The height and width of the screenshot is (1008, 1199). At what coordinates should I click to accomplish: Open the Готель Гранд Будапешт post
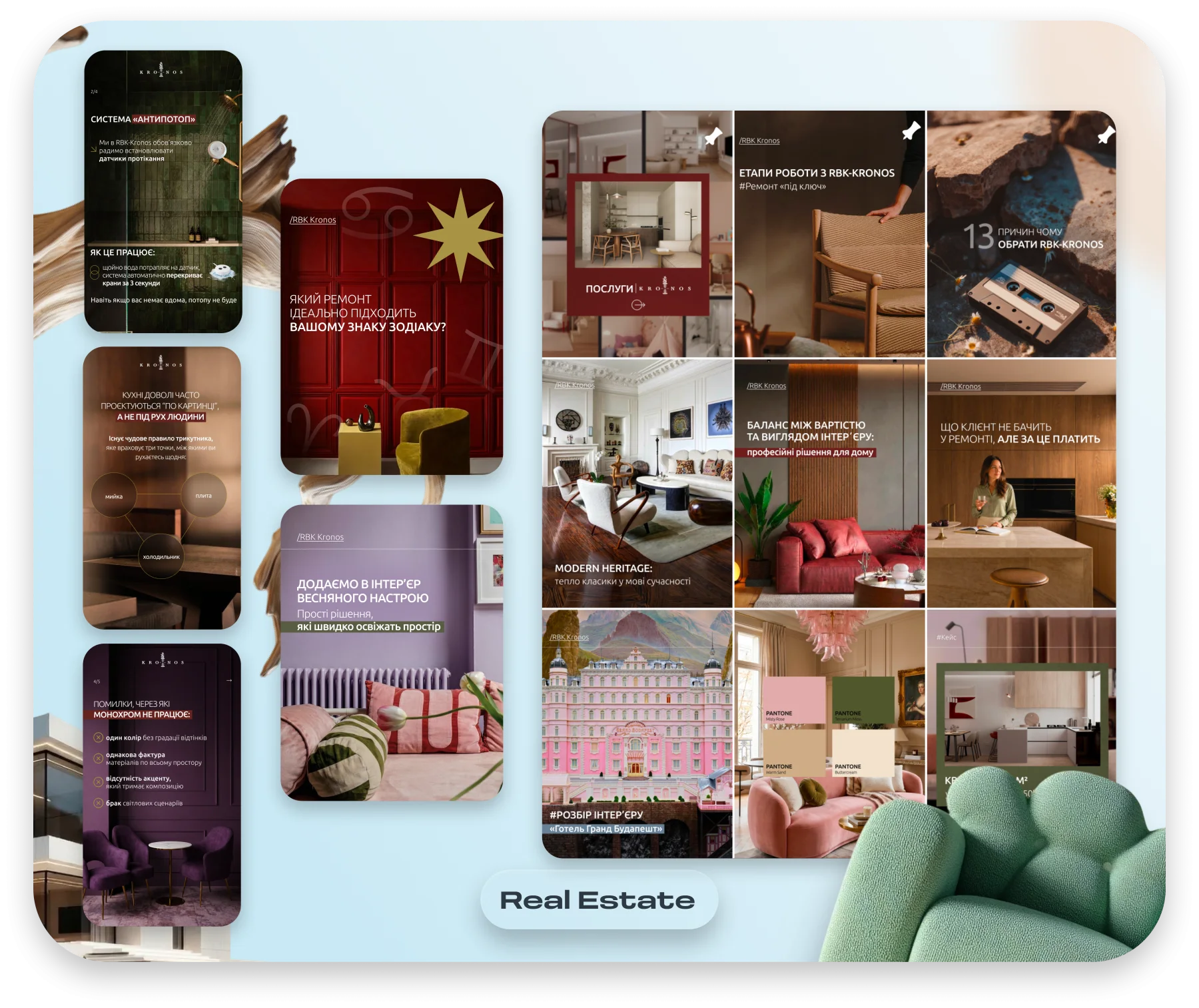pyautogui.click(x=637, y=734)
